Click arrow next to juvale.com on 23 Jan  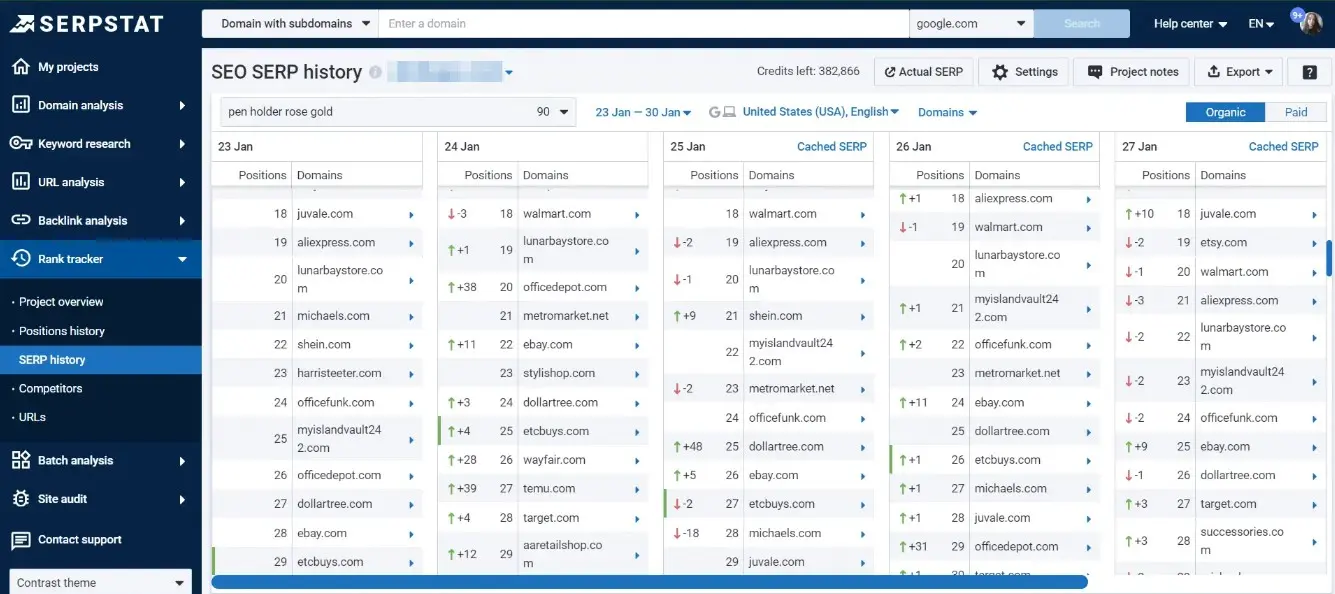(411, 214)
